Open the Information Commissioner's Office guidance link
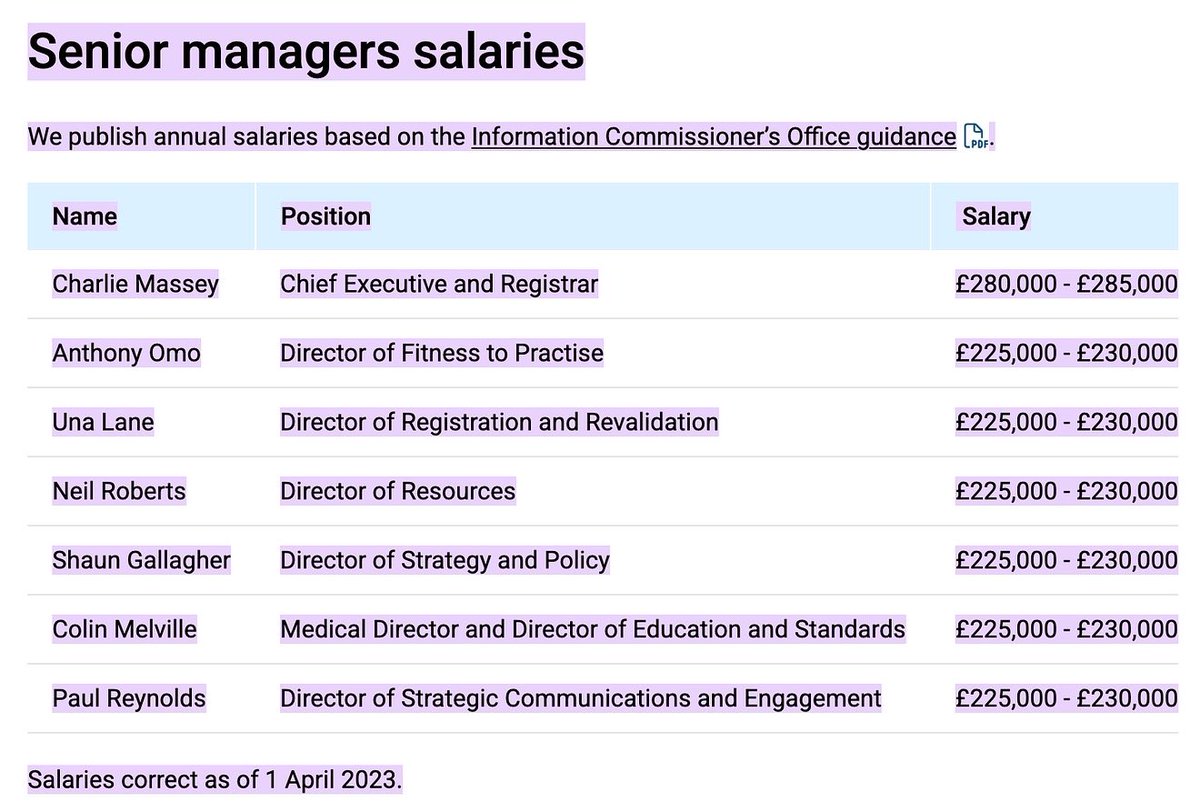Image resolution: width=1200 pixels, height=812 pixels. click(x=713, y=136)
